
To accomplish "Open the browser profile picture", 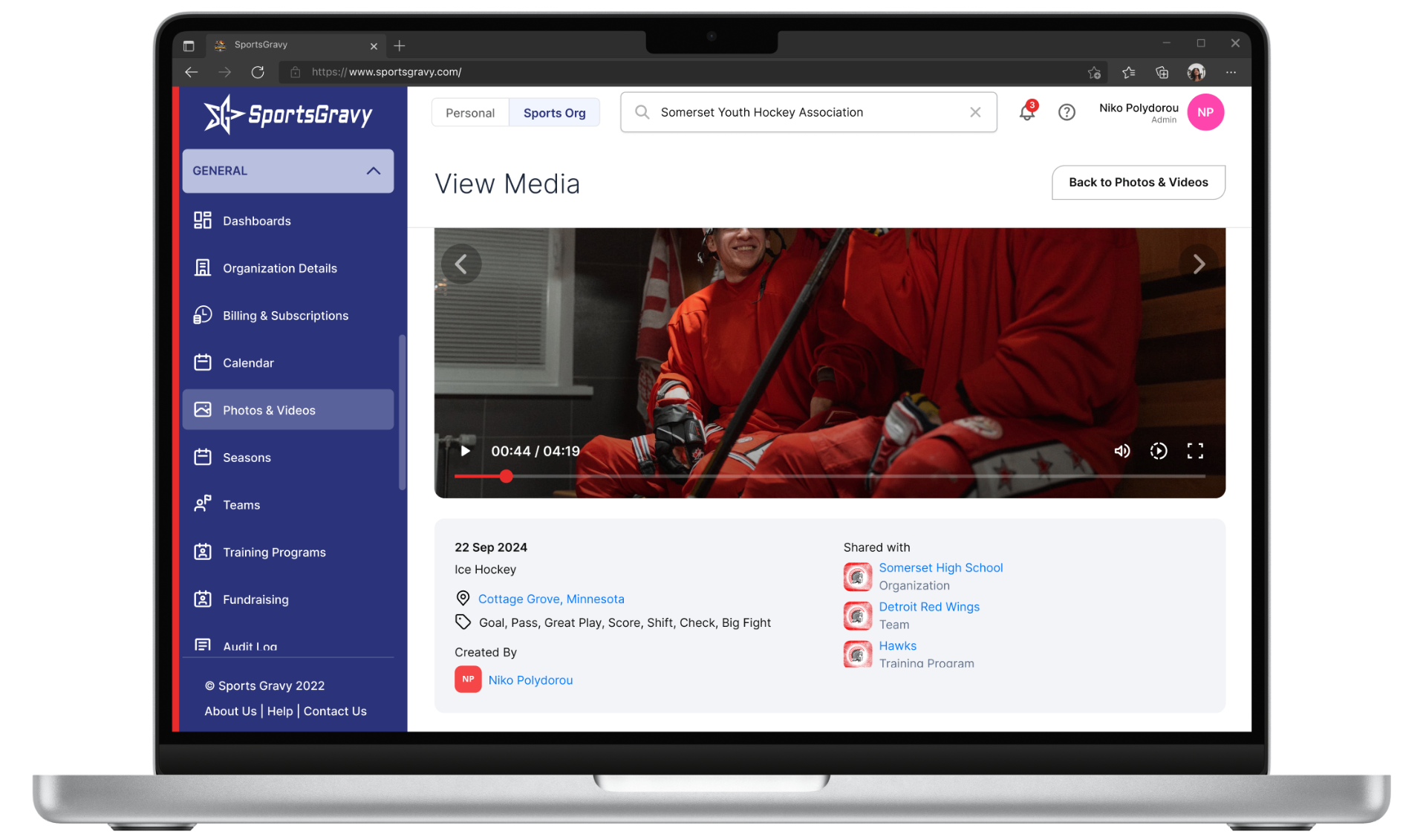I will click(1196, 72).
